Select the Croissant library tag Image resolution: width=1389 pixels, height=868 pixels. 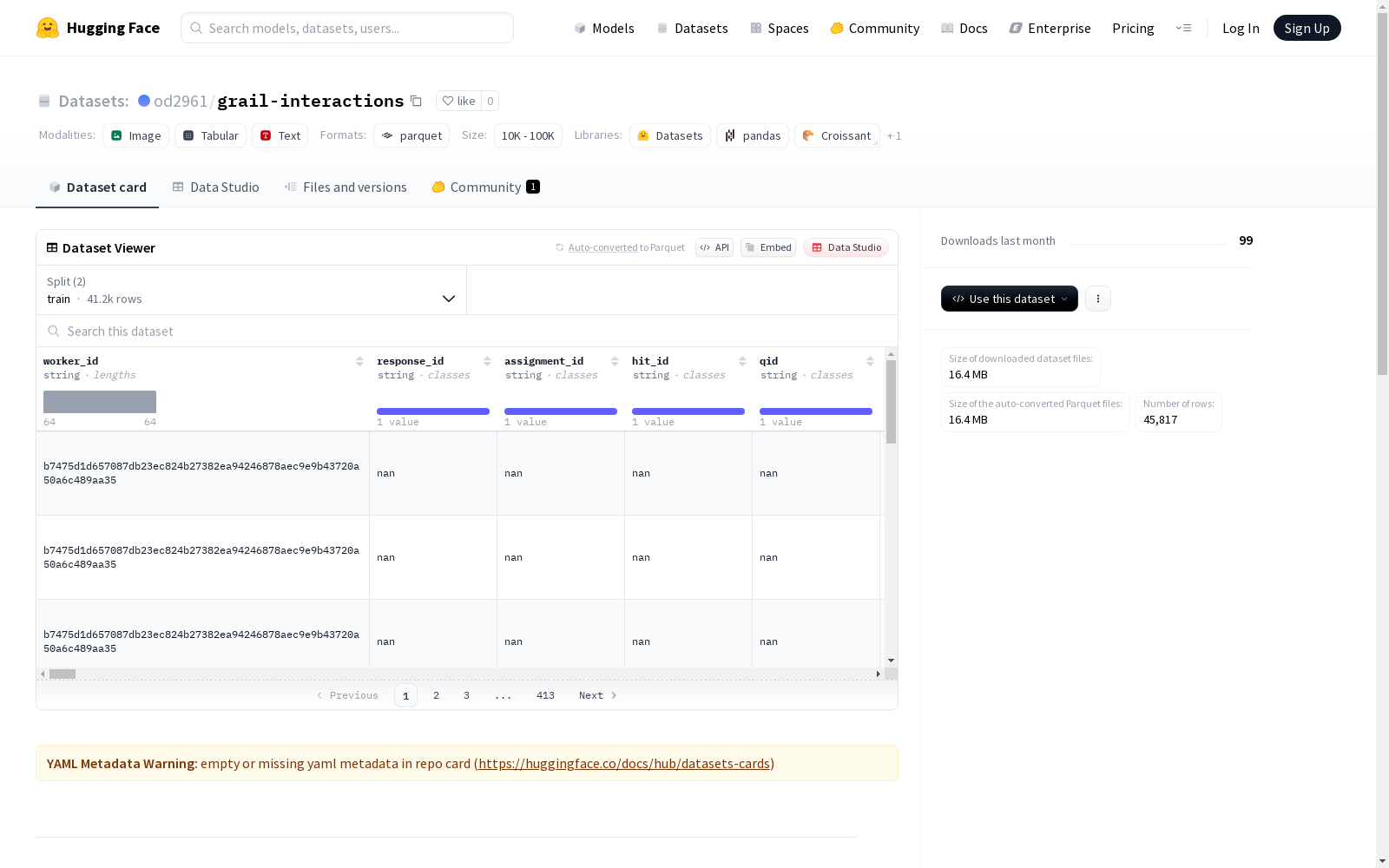coord(837,135)
